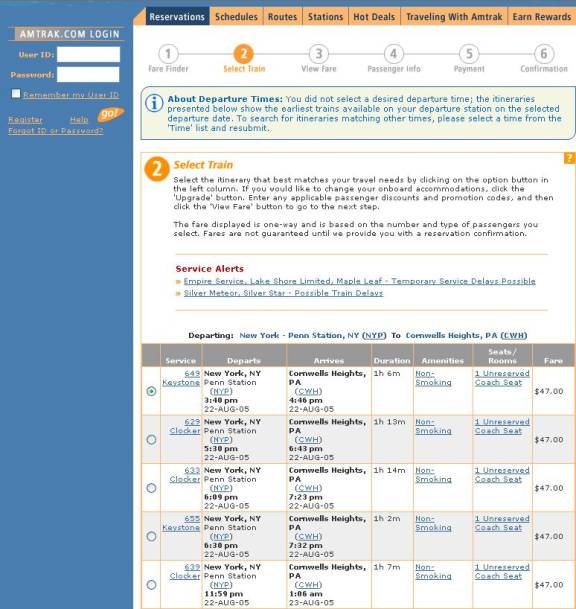The height and width of the screenshot is (609, 576).
Task: Click the Register link
Action: click(x=26, y=120)
